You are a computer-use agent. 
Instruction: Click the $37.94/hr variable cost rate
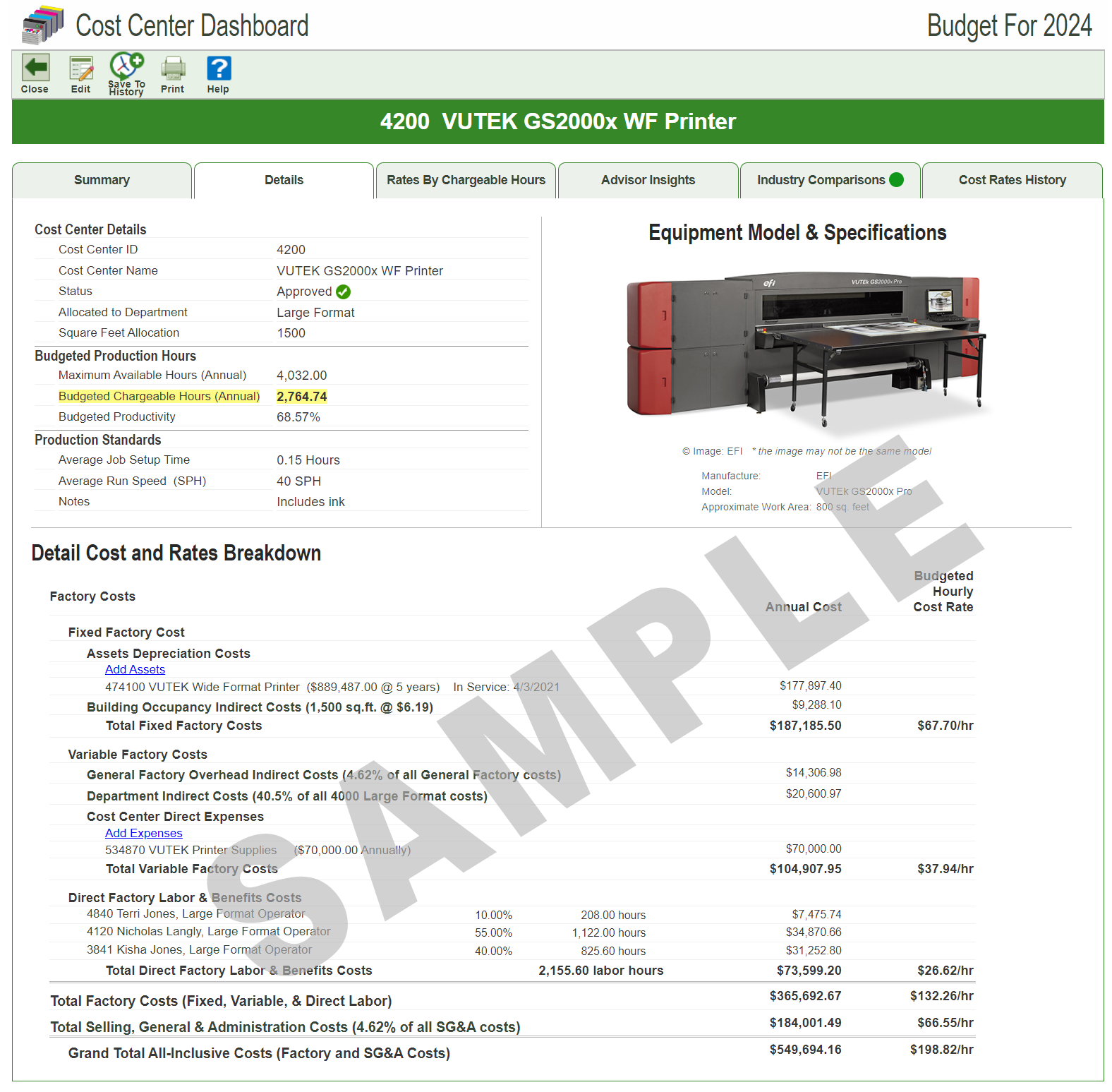tap(945, 869)
